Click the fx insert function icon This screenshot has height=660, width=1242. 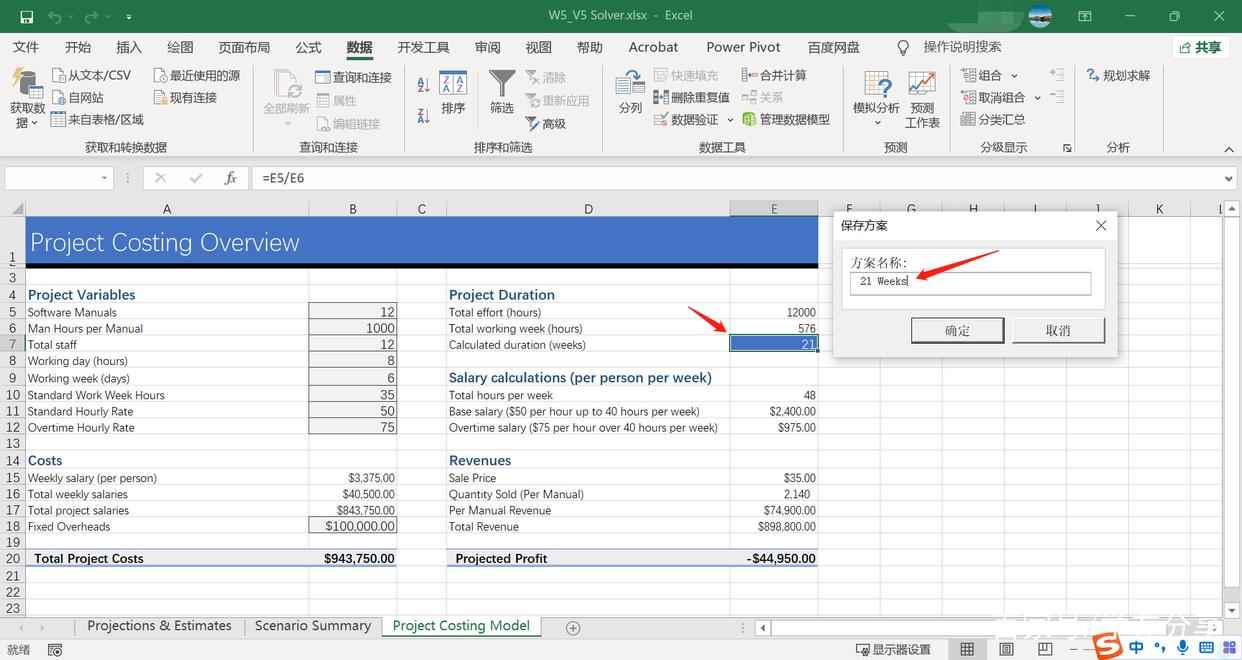[x=230, y=178]
